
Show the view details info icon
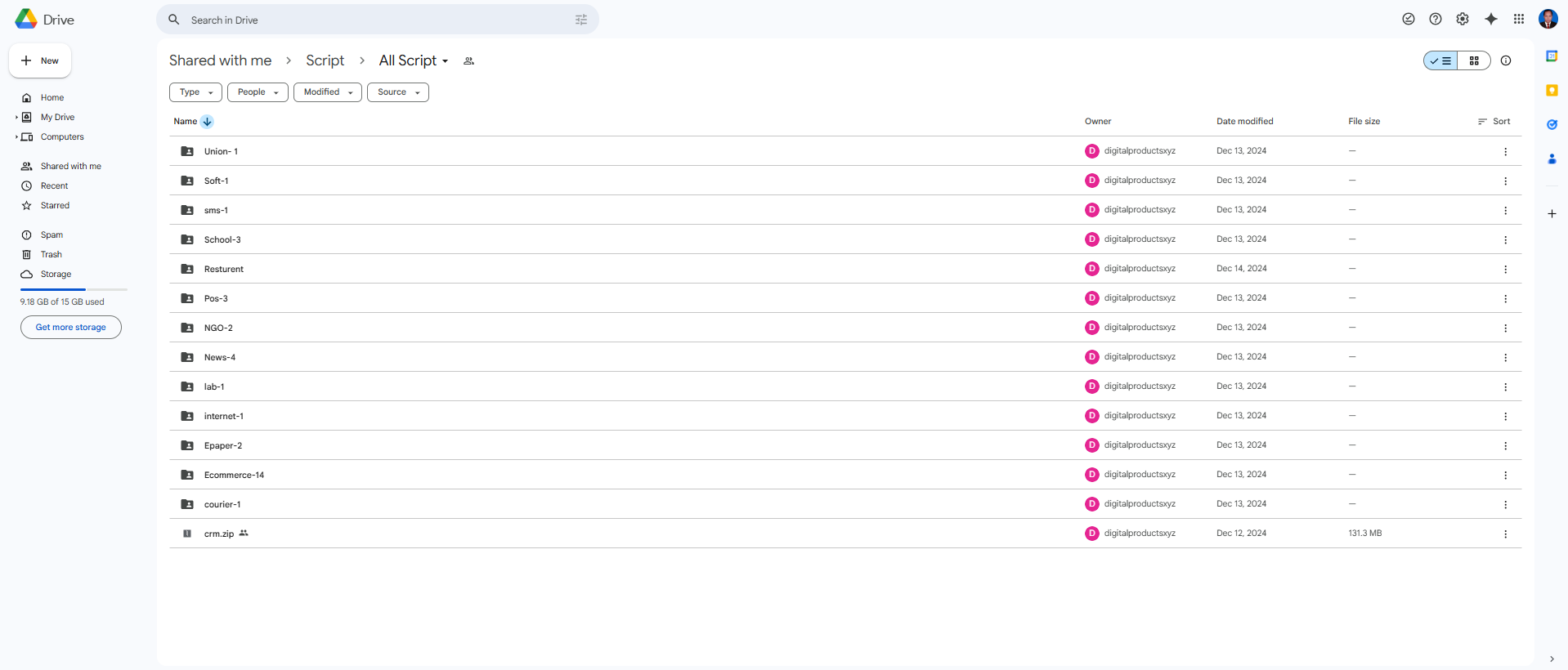coord(1505,60)
